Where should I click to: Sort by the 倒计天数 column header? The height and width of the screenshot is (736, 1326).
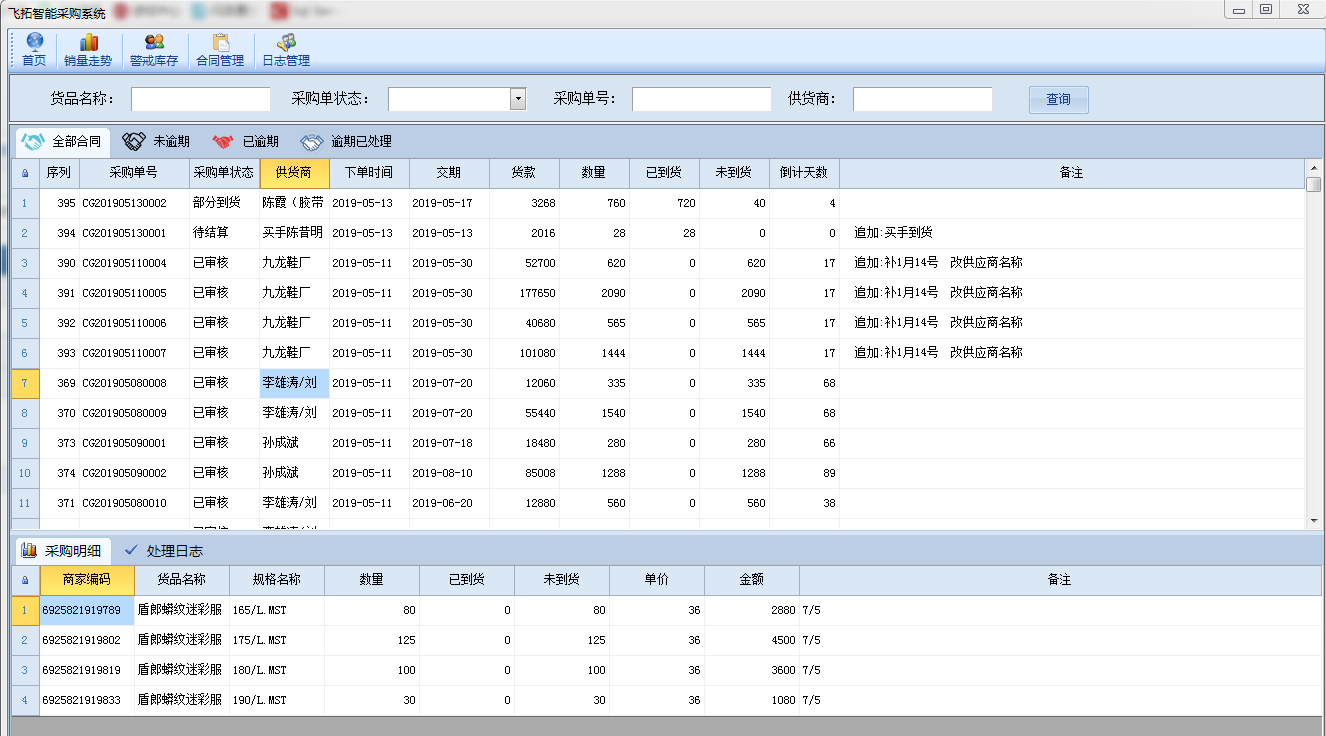pos(804,173)
